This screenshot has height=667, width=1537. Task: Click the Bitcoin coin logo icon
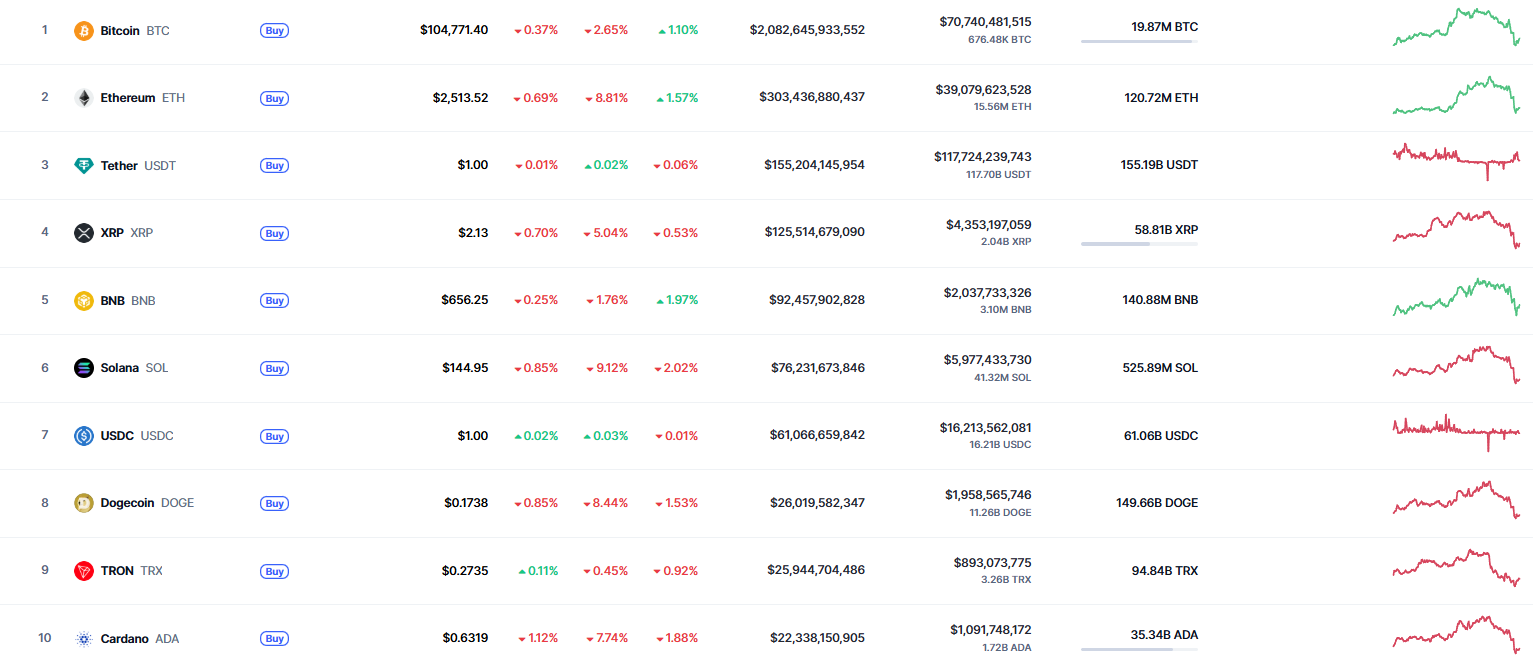[x=84, y=31]
